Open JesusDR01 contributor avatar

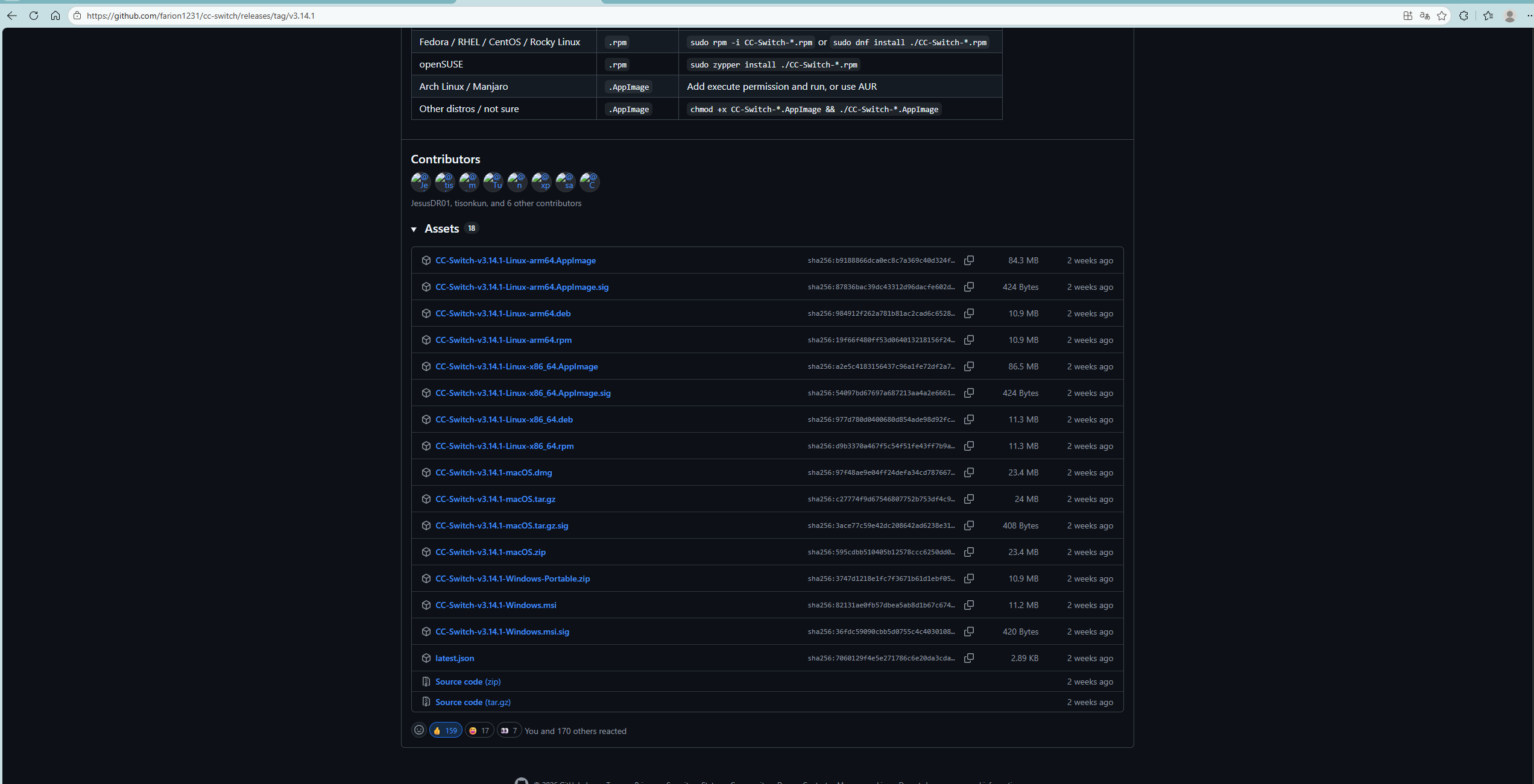coord(420,181)
